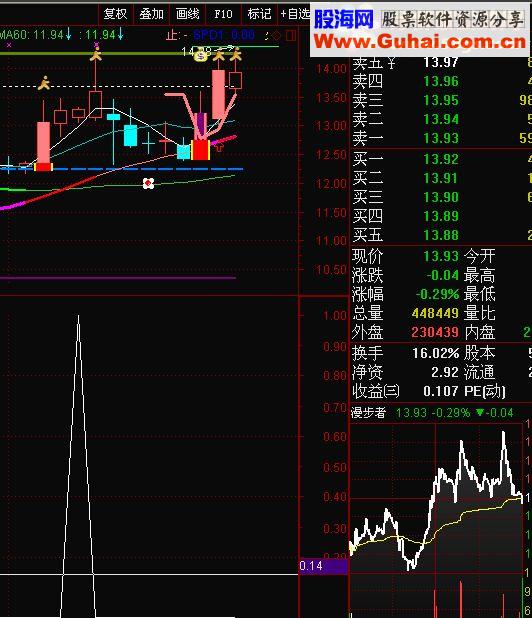The height and width of the screenshot is (618, 532).
Task: Click the 现价 13.93 current price value
Action: click(x=441, y=257)
